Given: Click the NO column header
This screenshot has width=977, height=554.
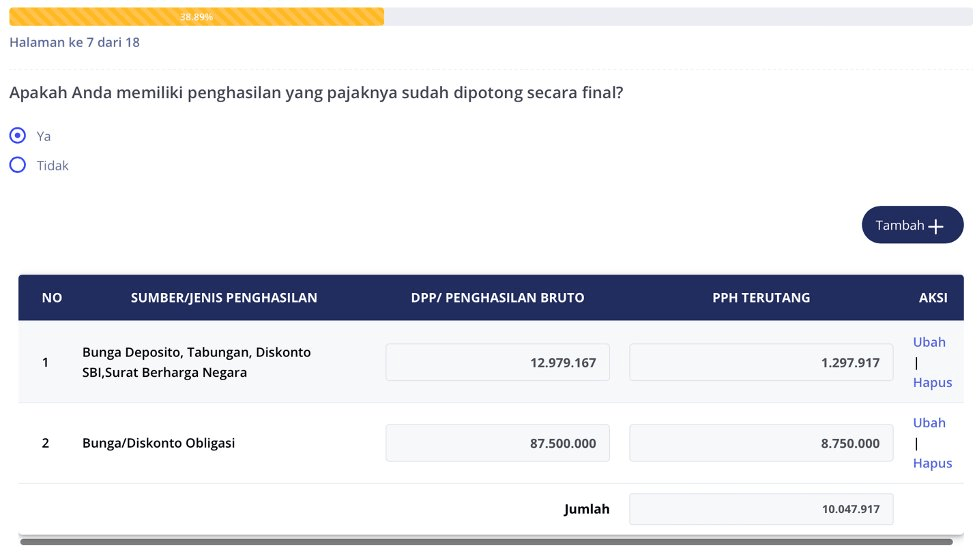Looking at the screenshot, I should (x=52, y=298).
